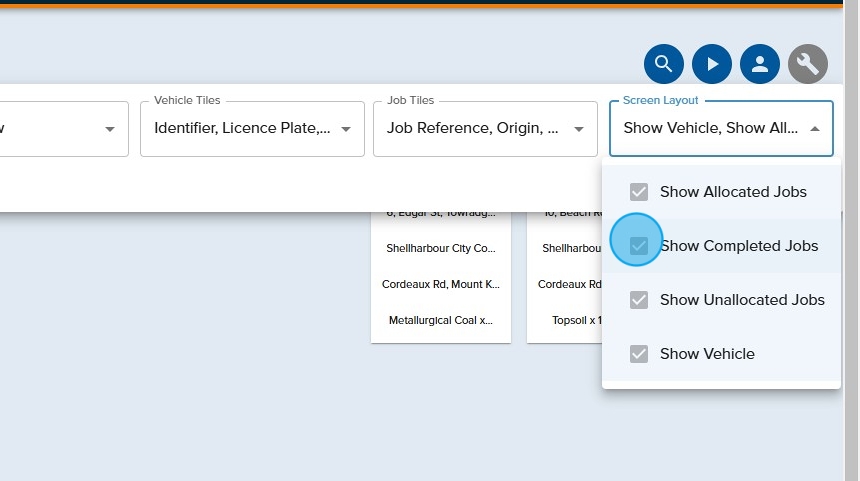Open the user profile icon
860x481 pixels.
(760, 64)
